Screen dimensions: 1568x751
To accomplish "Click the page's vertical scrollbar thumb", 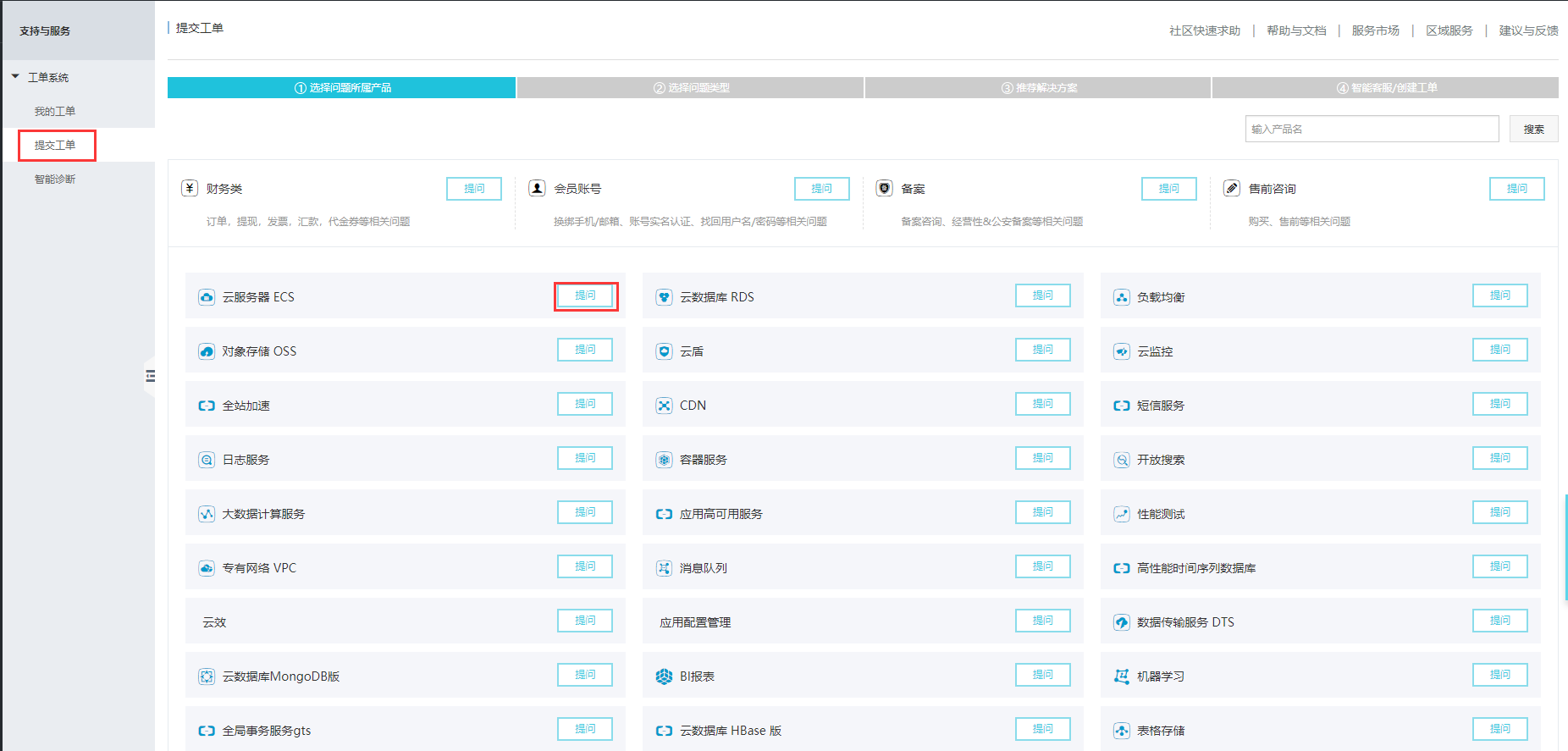I will click(1565, 548).
